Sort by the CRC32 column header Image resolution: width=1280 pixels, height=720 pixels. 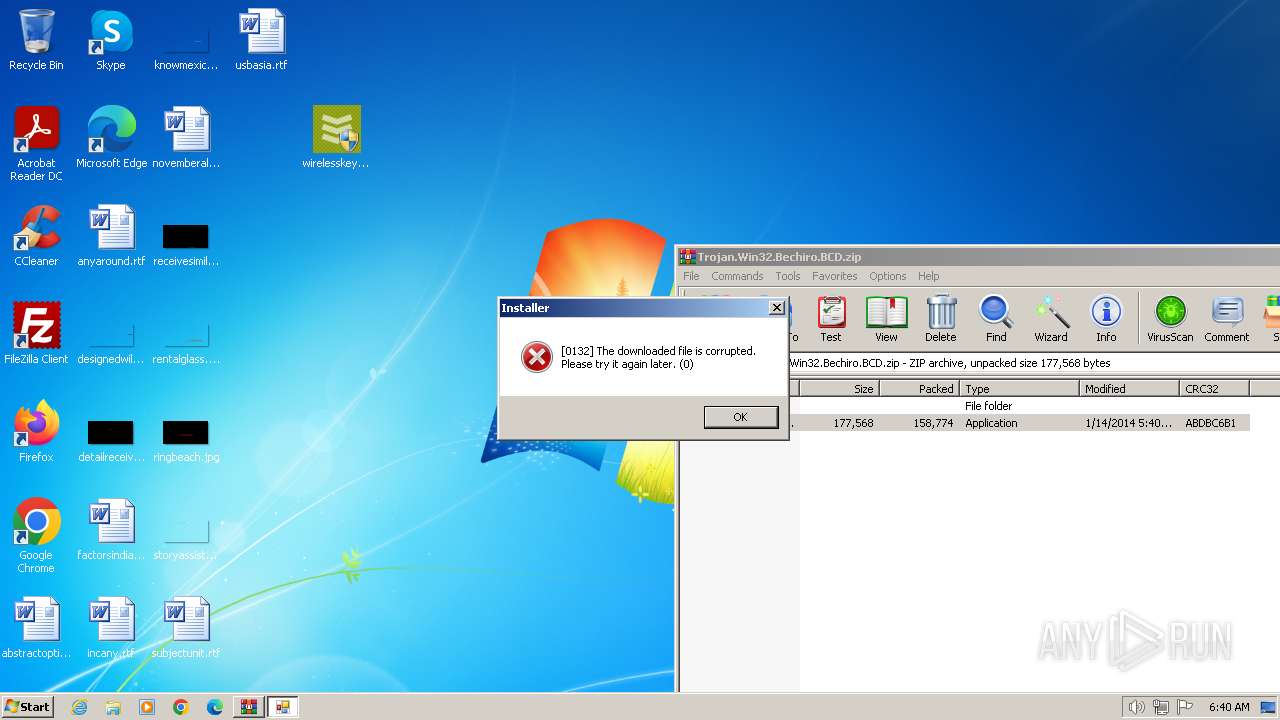click(1214, 389)
